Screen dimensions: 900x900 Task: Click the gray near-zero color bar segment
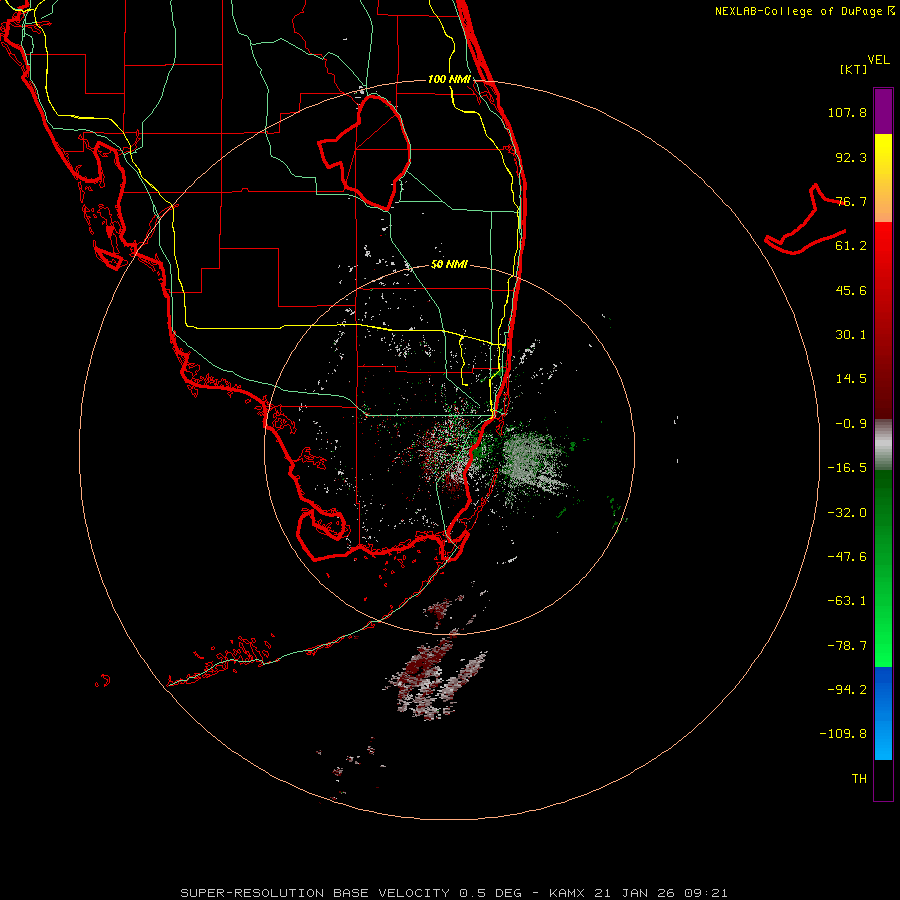883,445
